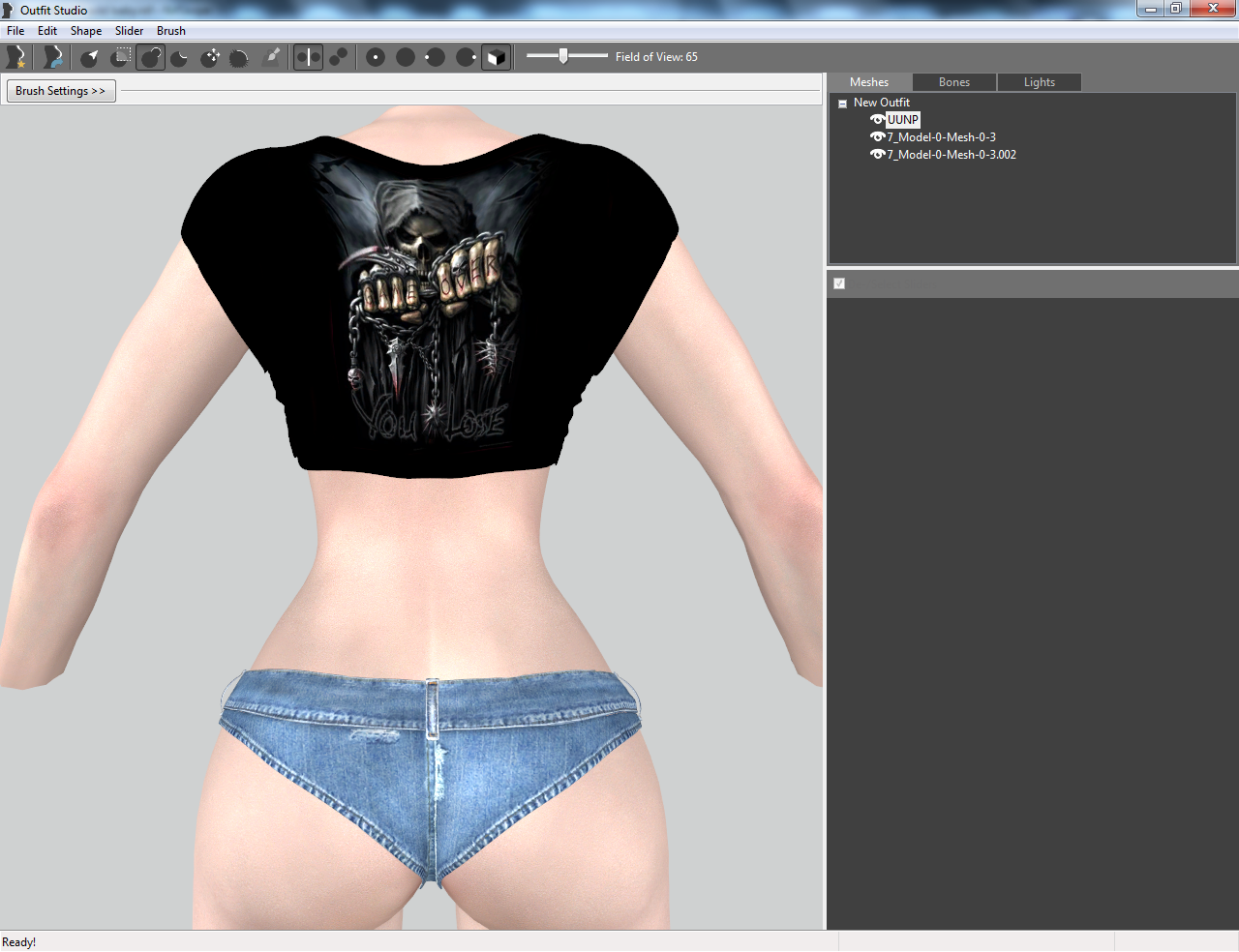Click the view button with right-edge dot
The height and width of the screenshot is (952, 1239).
click(466, 57)
